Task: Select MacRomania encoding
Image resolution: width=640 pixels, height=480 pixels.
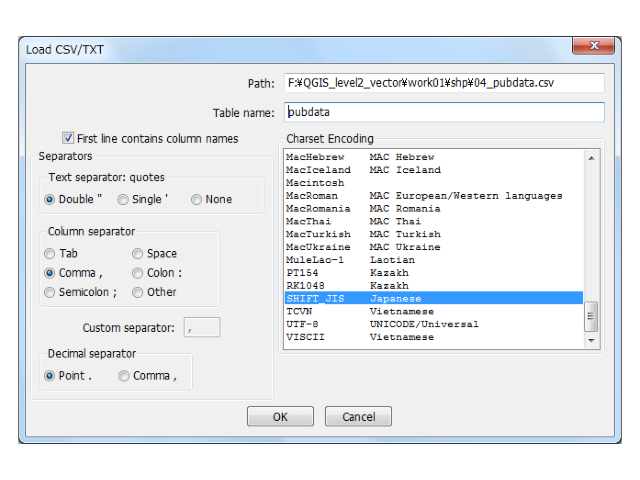Action: coord(434,209)
